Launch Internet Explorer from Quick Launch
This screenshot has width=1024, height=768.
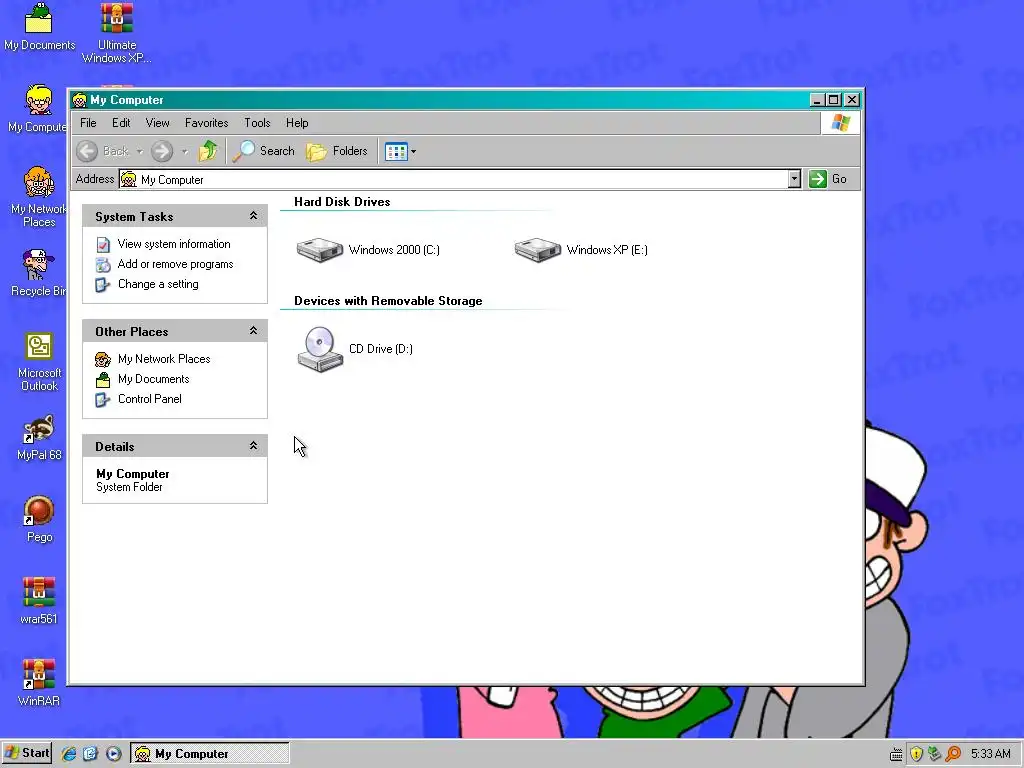pos(69,754)
